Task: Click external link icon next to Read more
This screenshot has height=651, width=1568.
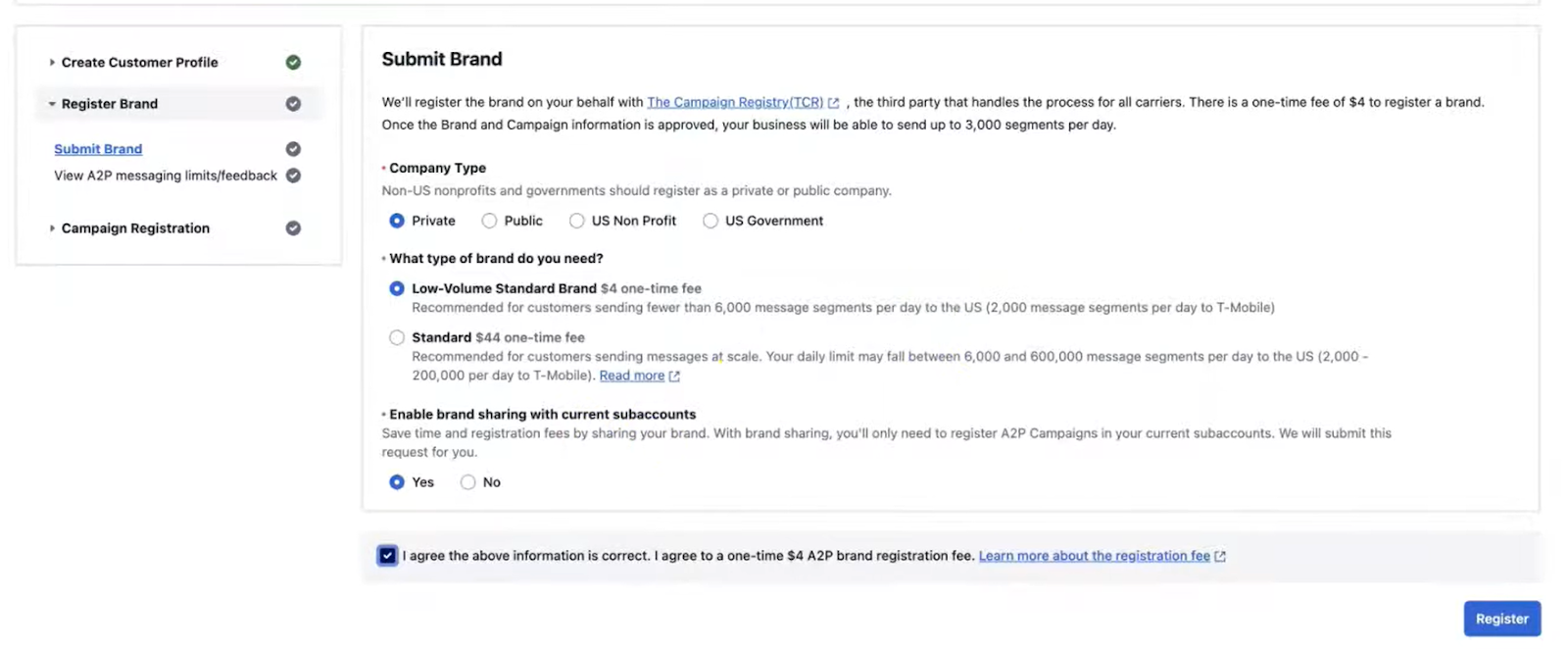Action: [x=674, y=376]
